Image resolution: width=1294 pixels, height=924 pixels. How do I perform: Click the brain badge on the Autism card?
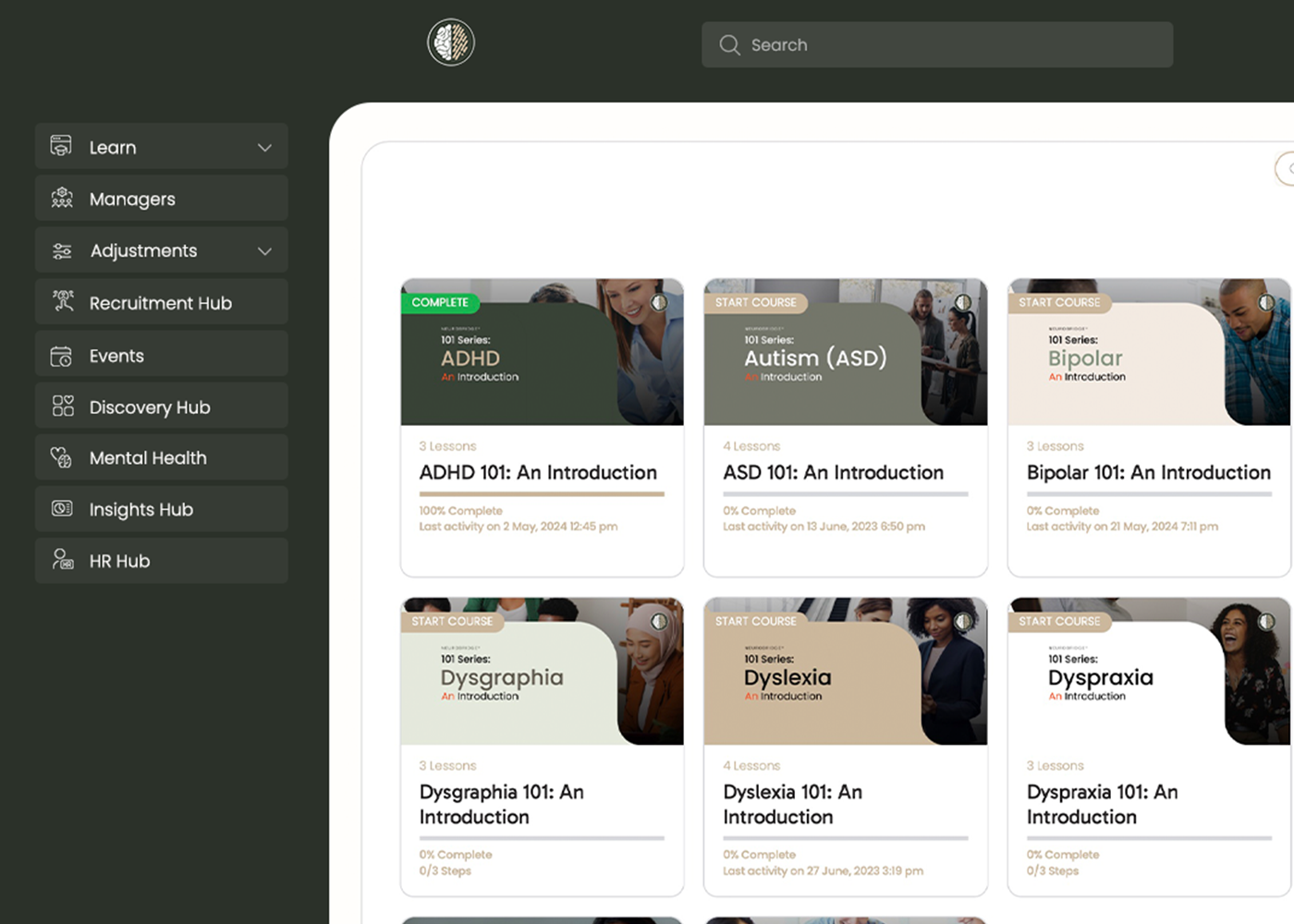point(963,302)
